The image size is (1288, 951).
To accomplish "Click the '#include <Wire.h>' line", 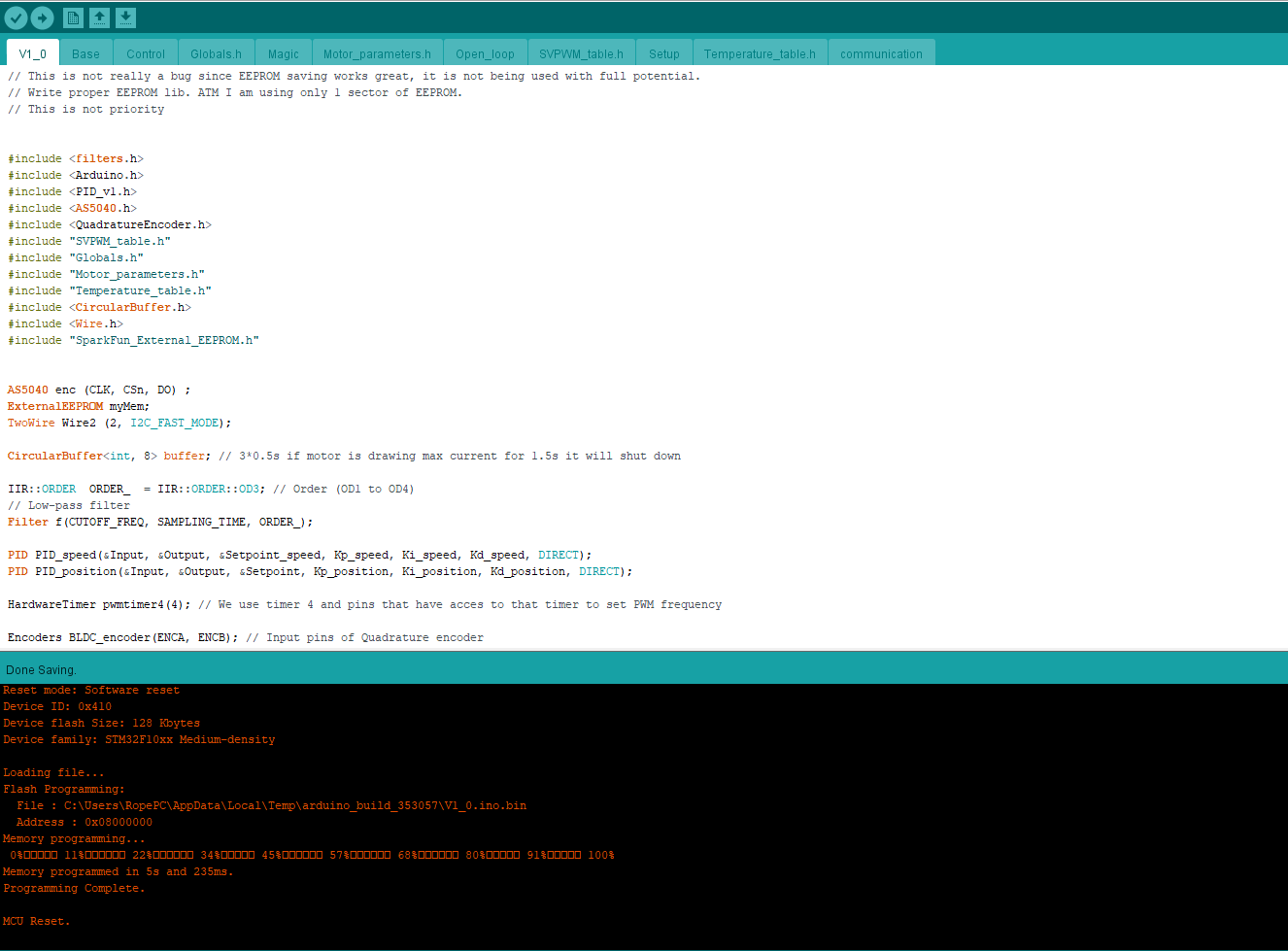I will (66, 323).
